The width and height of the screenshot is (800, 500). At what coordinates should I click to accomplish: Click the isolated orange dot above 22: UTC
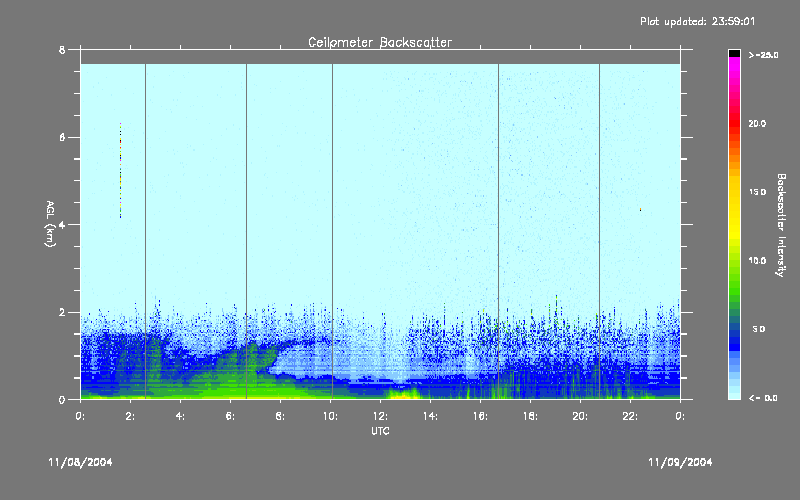tap(640, 209)
